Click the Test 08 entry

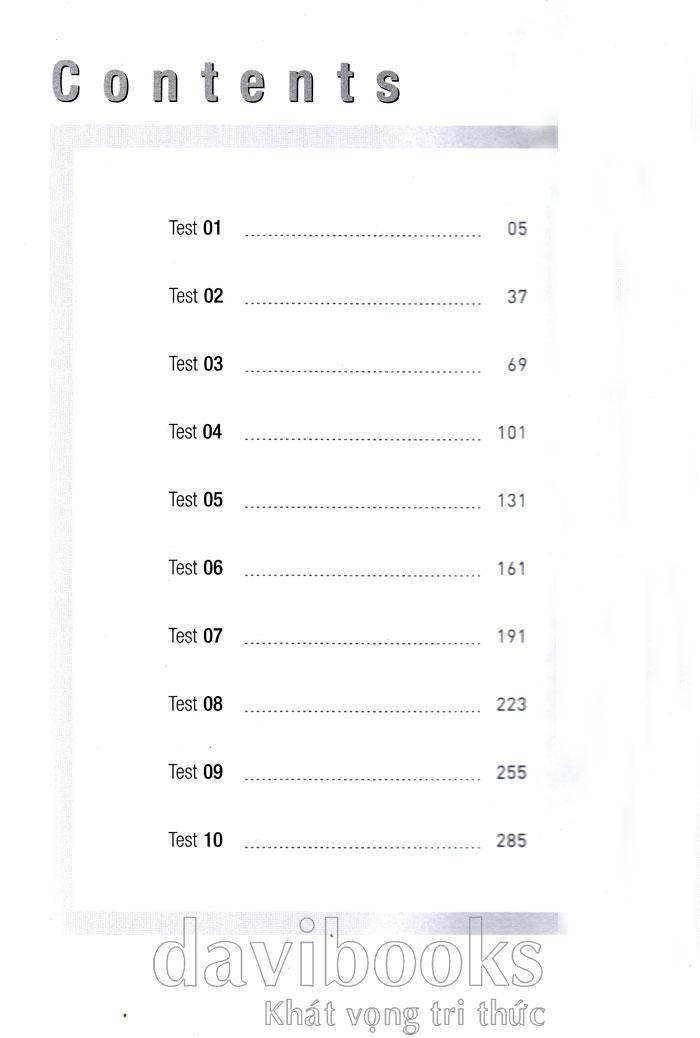click(x=195, y=704)
